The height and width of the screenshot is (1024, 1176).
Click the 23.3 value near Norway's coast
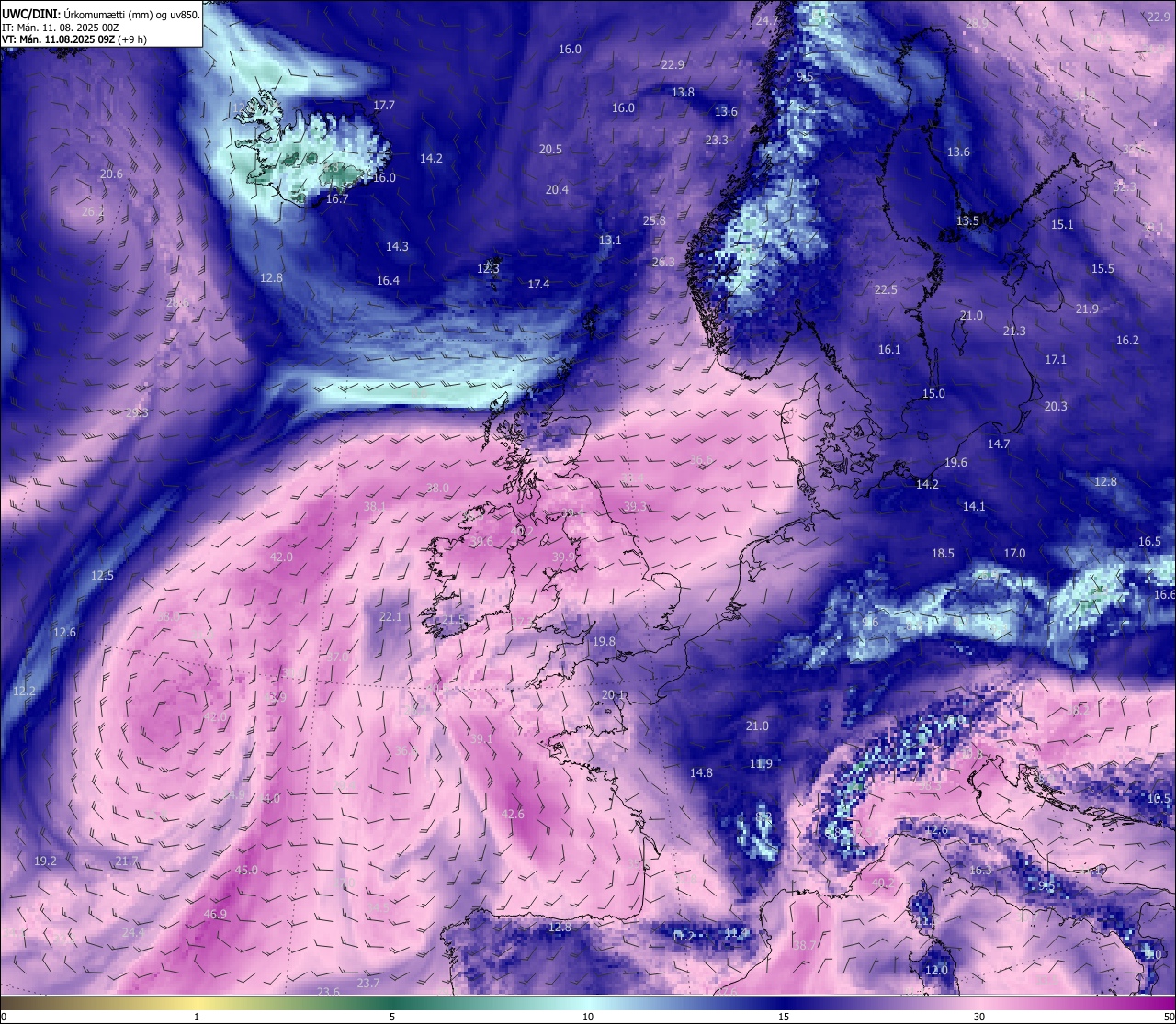(717, 141)
